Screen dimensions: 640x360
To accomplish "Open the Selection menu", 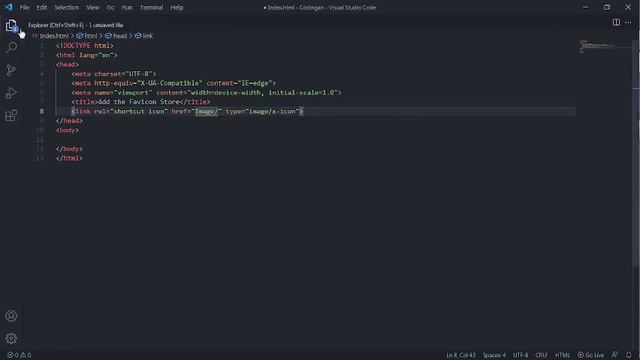I will (67, 7).
